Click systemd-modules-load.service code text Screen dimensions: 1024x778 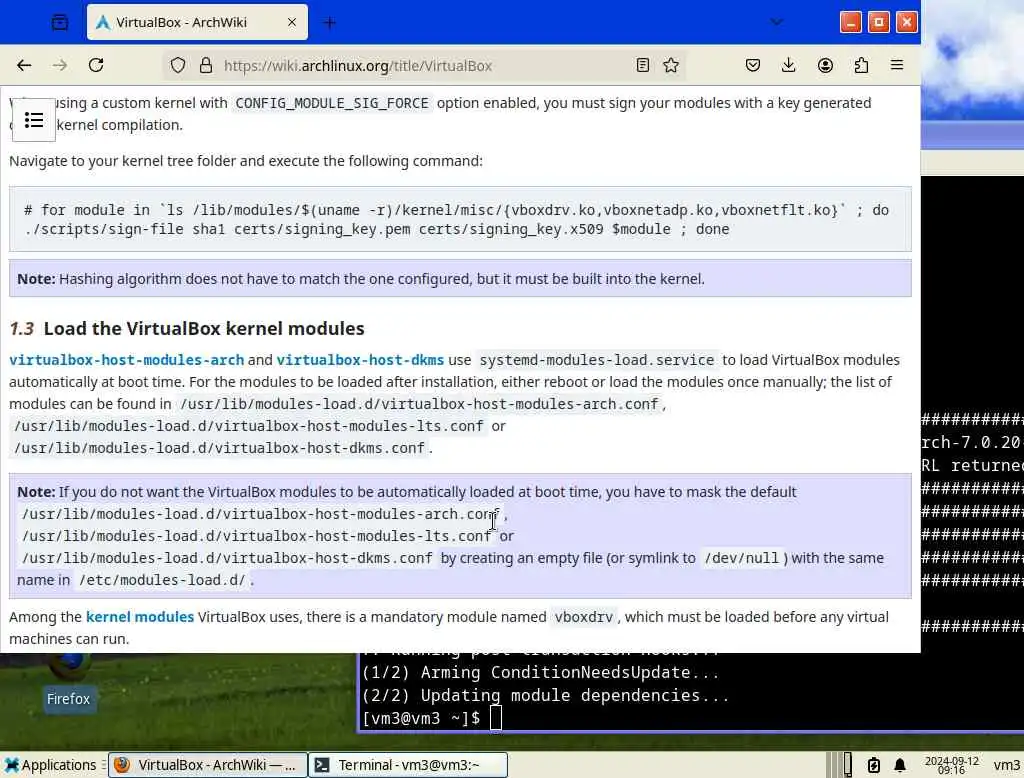click(x=596, y=360)
